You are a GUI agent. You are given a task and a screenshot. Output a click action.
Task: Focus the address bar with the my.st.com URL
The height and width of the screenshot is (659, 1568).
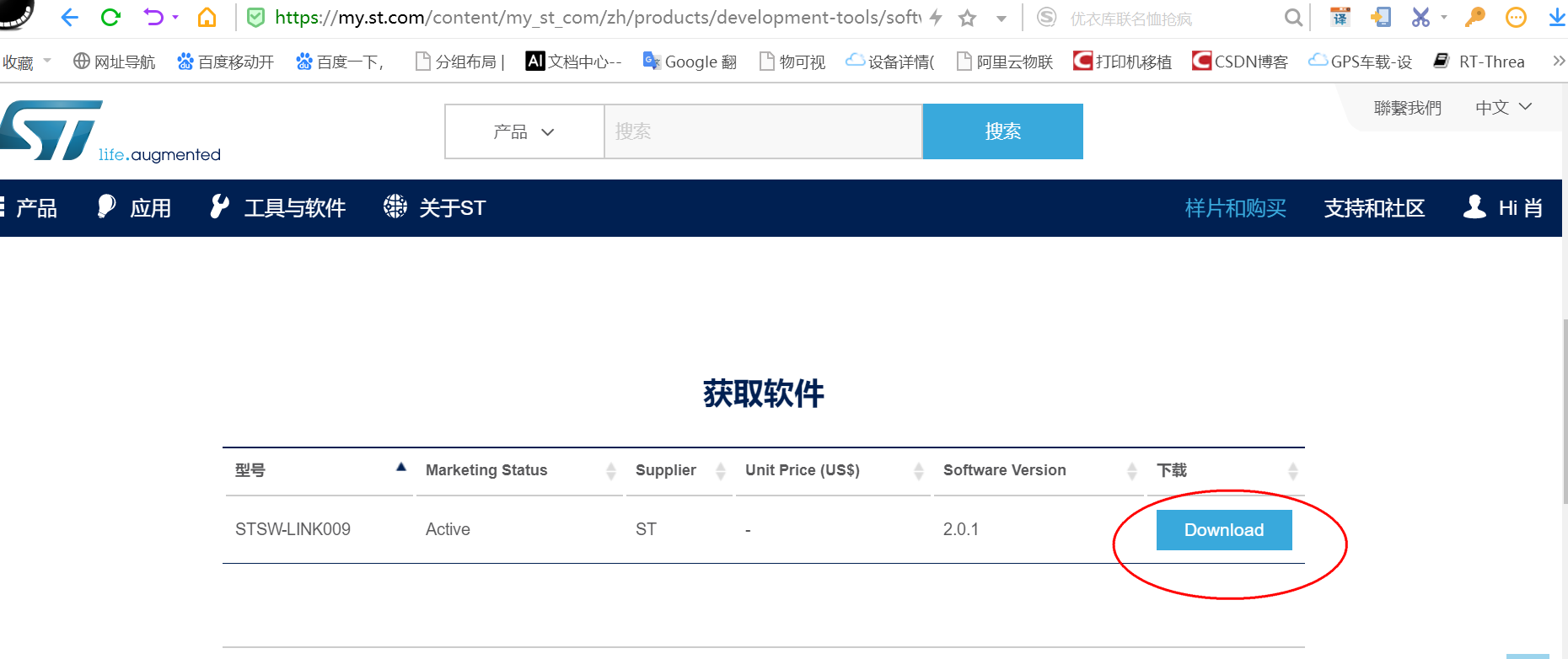pyautogui.click(x=597, y=17)
